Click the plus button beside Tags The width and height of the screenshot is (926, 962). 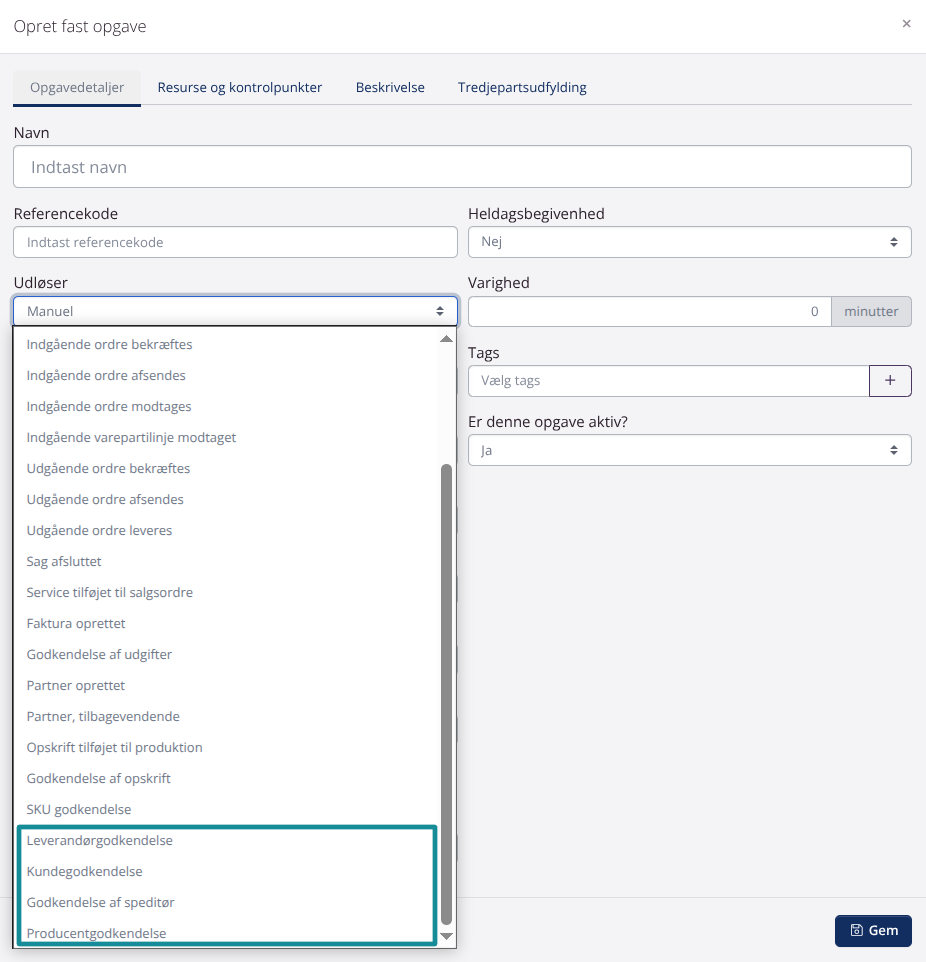point(890,381)
